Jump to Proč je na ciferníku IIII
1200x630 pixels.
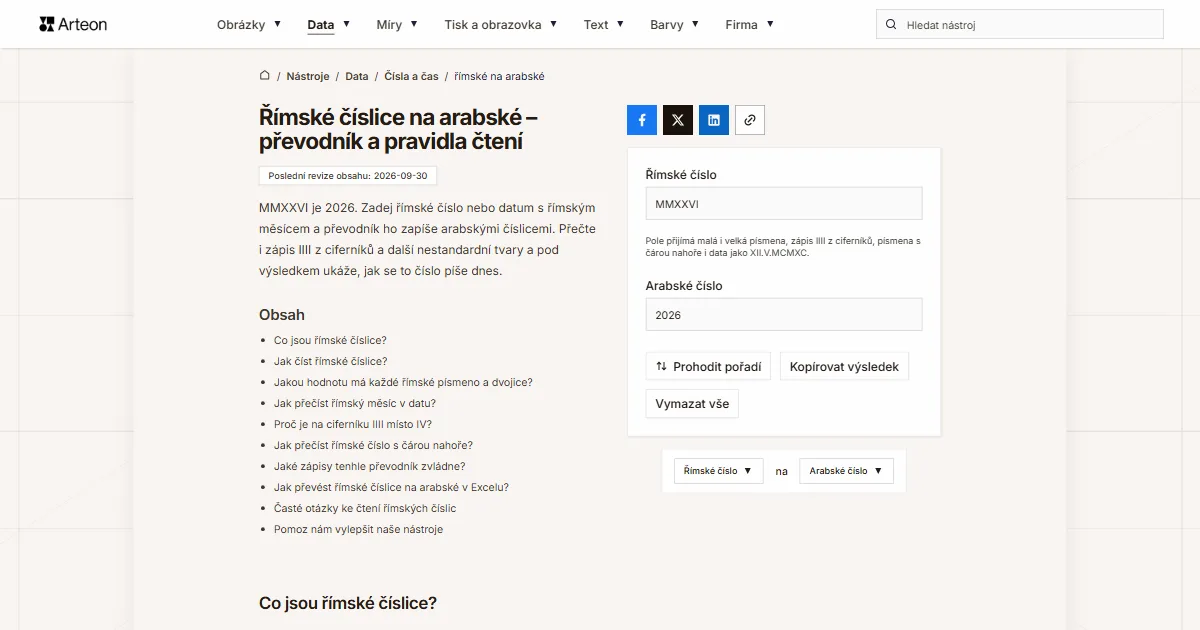pos(353,424)
